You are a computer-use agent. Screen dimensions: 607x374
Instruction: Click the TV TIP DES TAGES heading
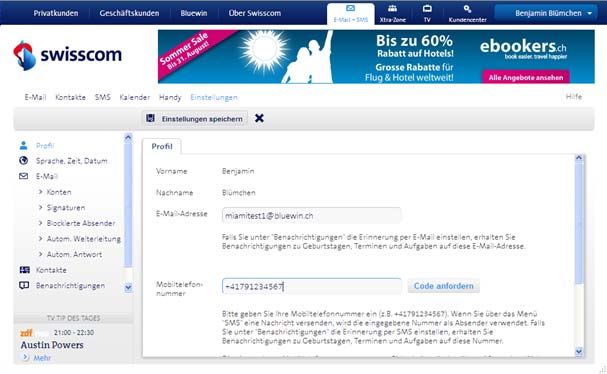tap(74, 318)
